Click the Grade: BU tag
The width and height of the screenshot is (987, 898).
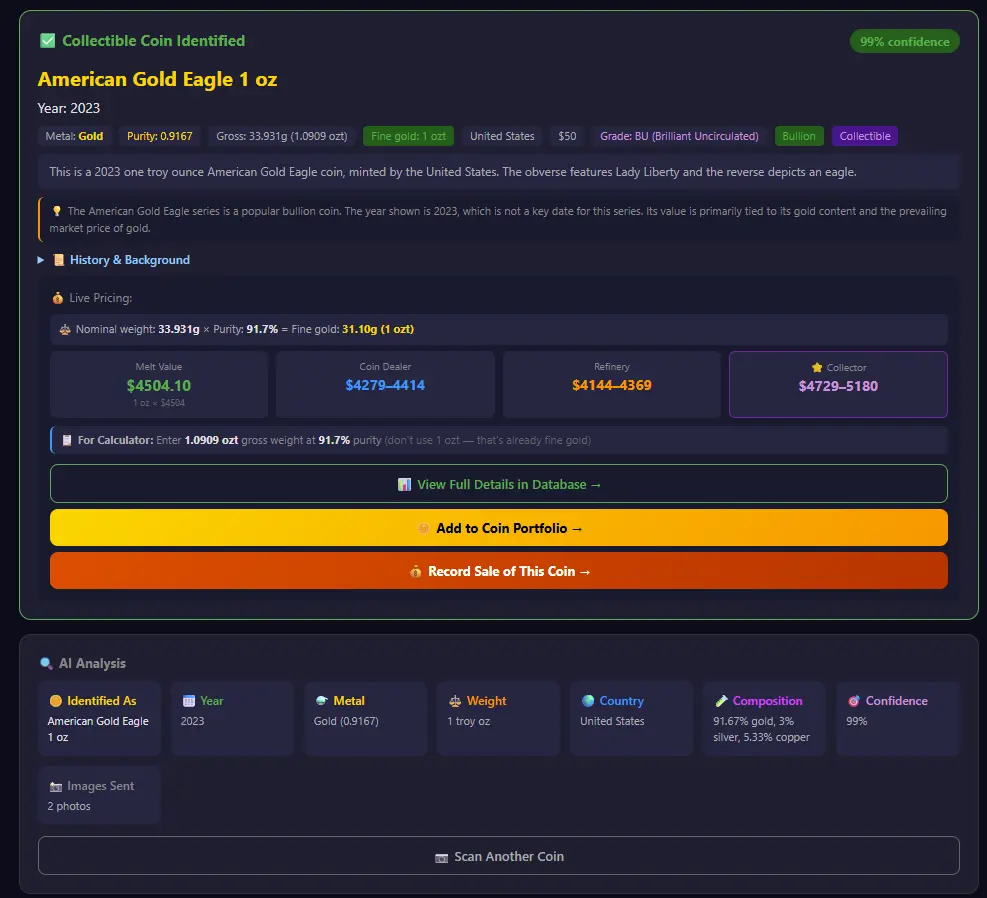[679, 136]
